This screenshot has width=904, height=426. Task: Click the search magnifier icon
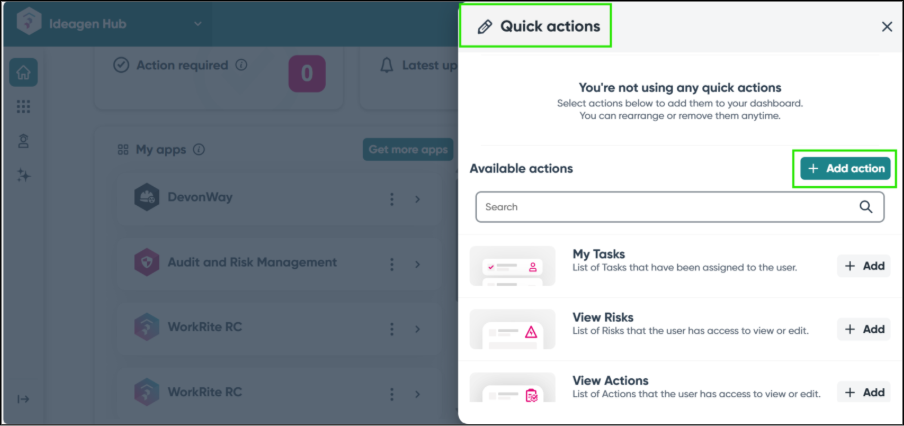[866, 207]
